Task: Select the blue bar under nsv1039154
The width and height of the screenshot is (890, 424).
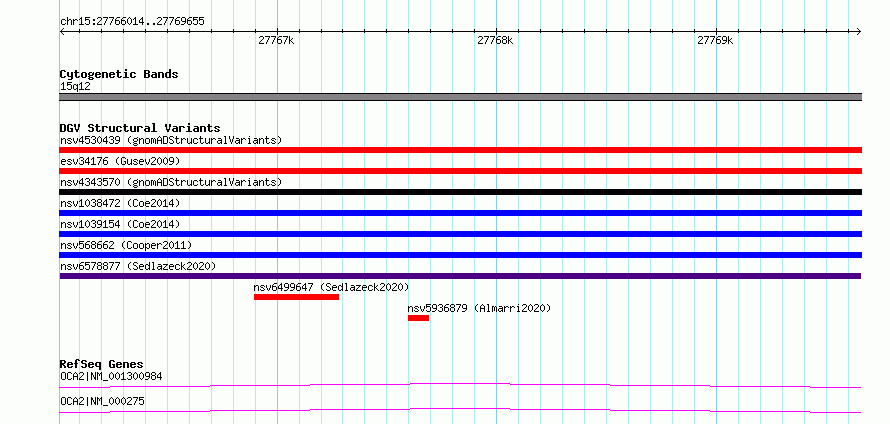Action: click(460, 234)
